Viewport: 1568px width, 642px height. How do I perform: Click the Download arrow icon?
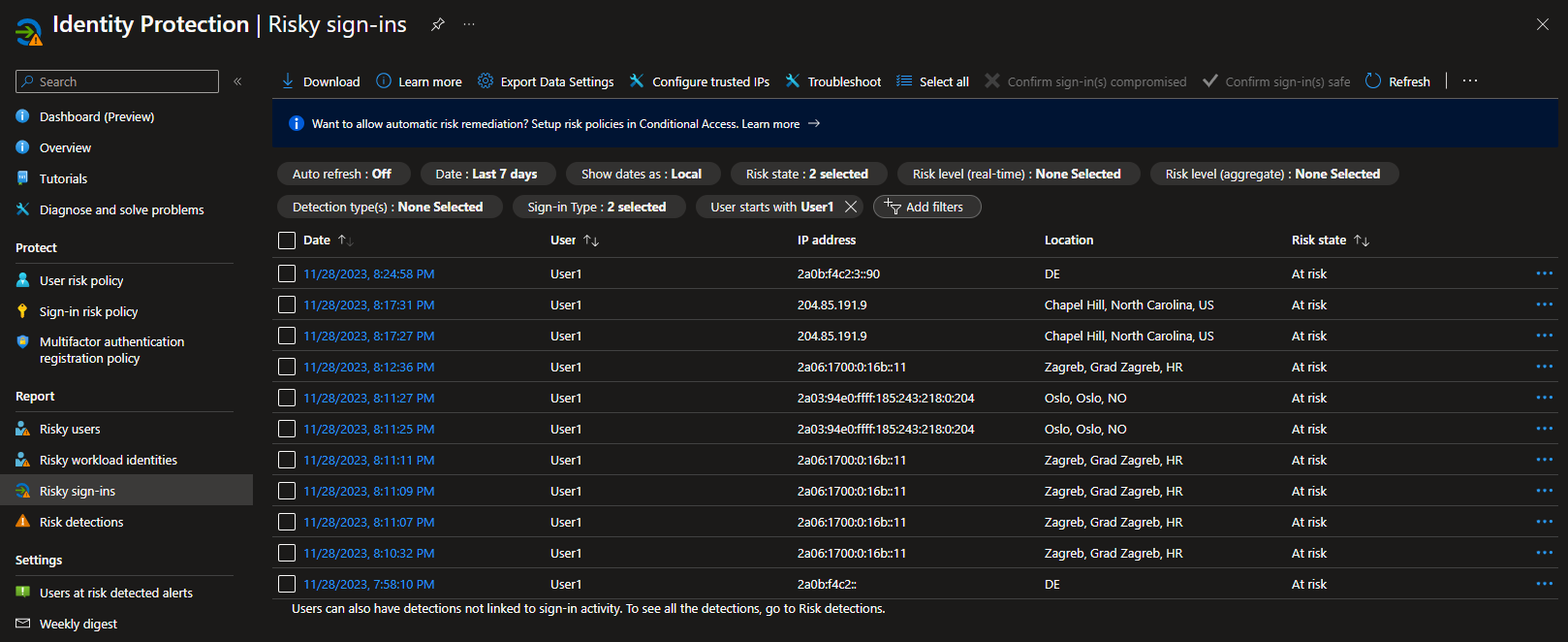point(288,81)
